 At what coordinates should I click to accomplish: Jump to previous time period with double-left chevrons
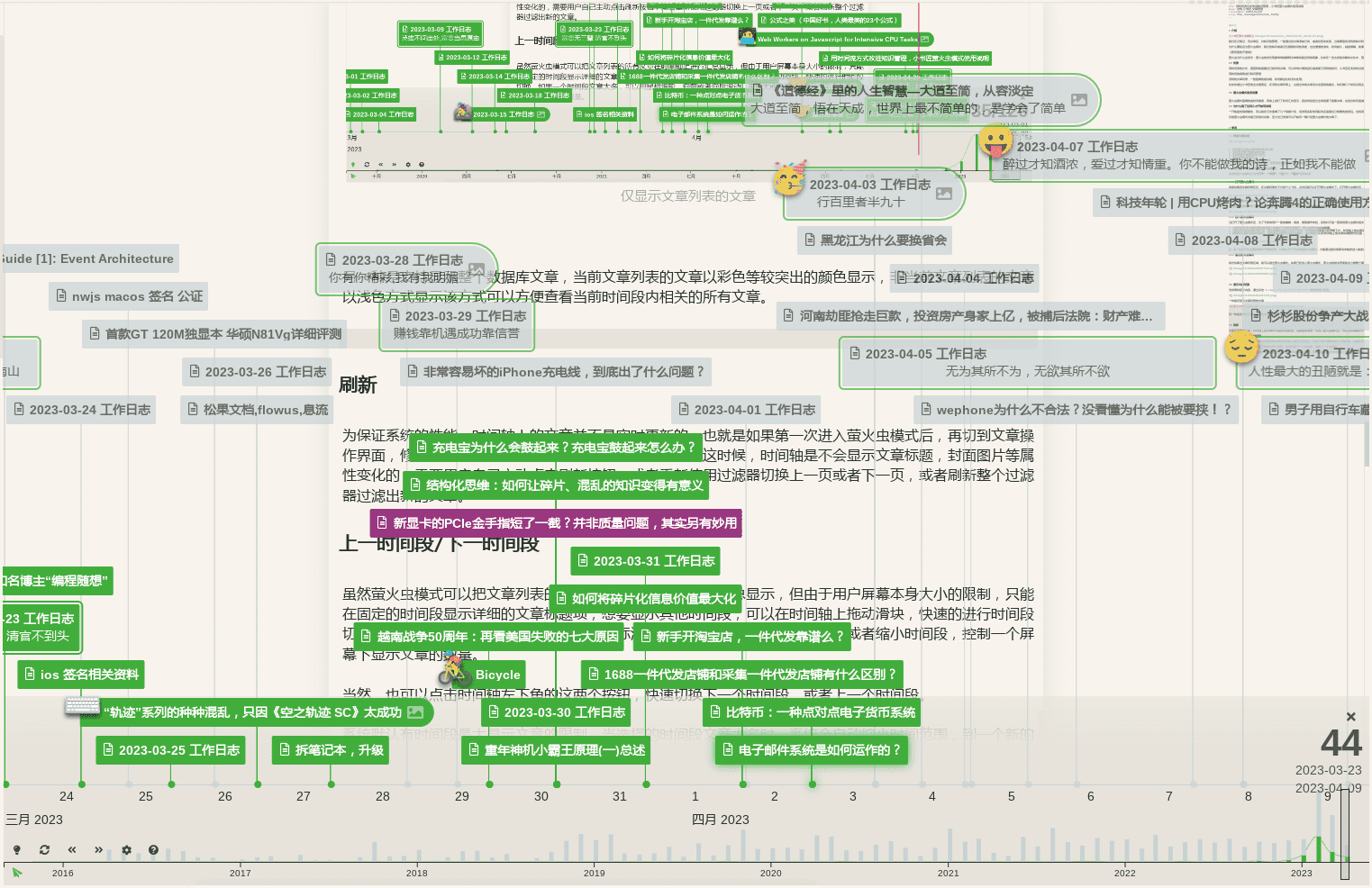click(72, 849)
